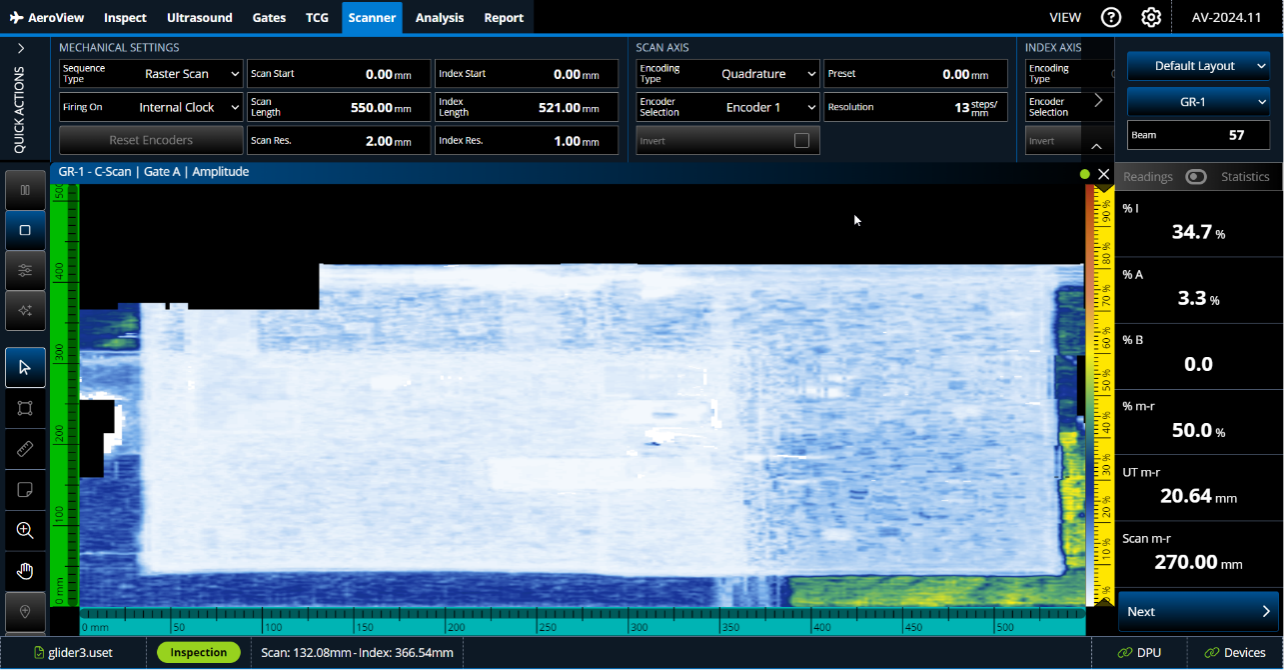Click the Devices status link

click(1235, 653)
